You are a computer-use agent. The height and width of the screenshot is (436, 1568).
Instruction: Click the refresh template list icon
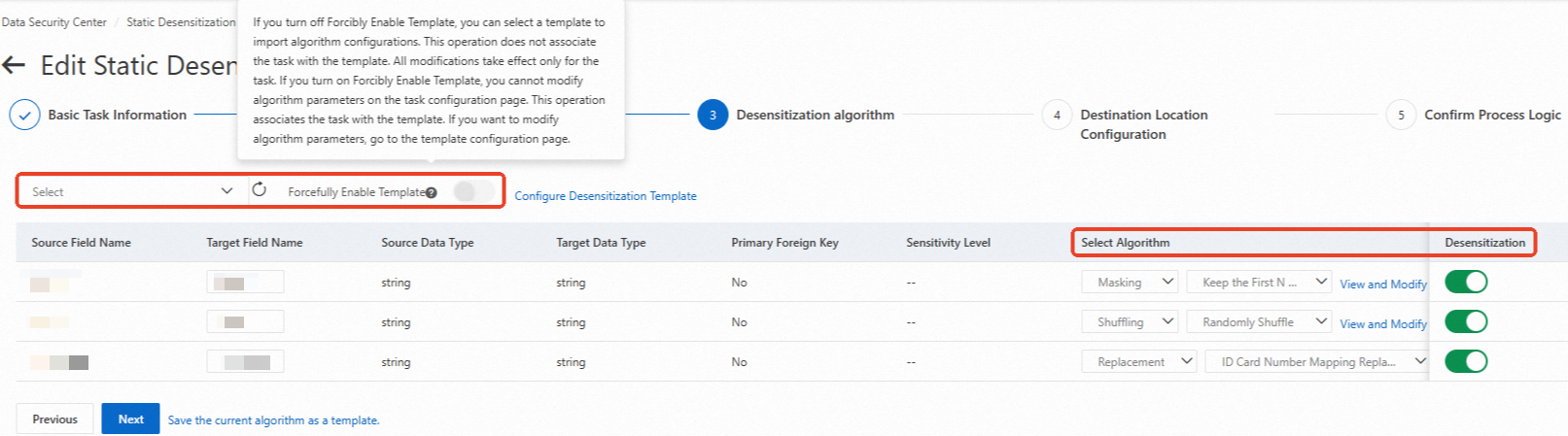click(x=260, y=190)
